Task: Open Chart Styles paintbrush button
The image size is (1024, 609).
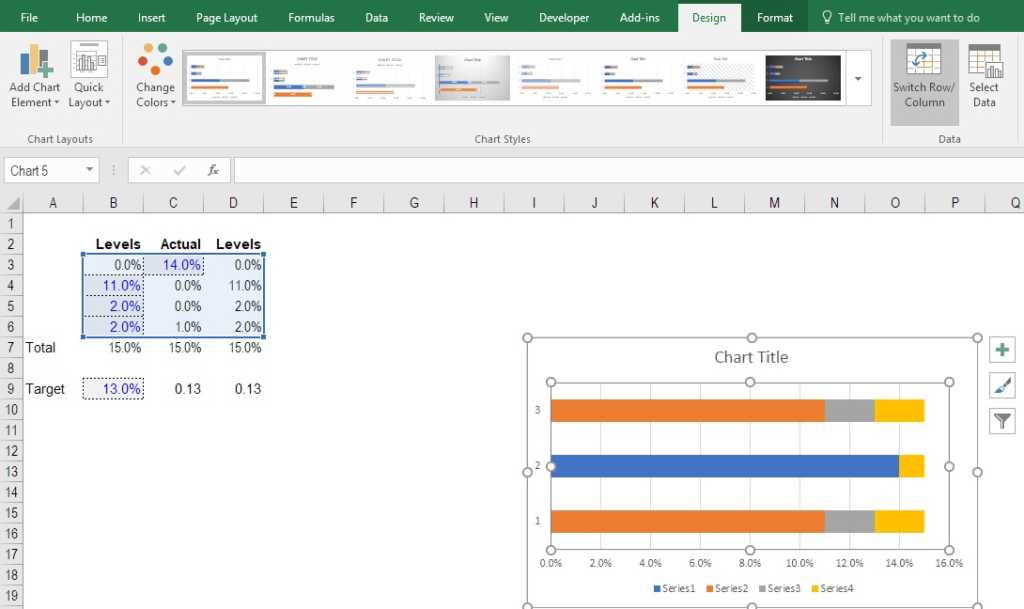Action: click(x=1002, y=385)
